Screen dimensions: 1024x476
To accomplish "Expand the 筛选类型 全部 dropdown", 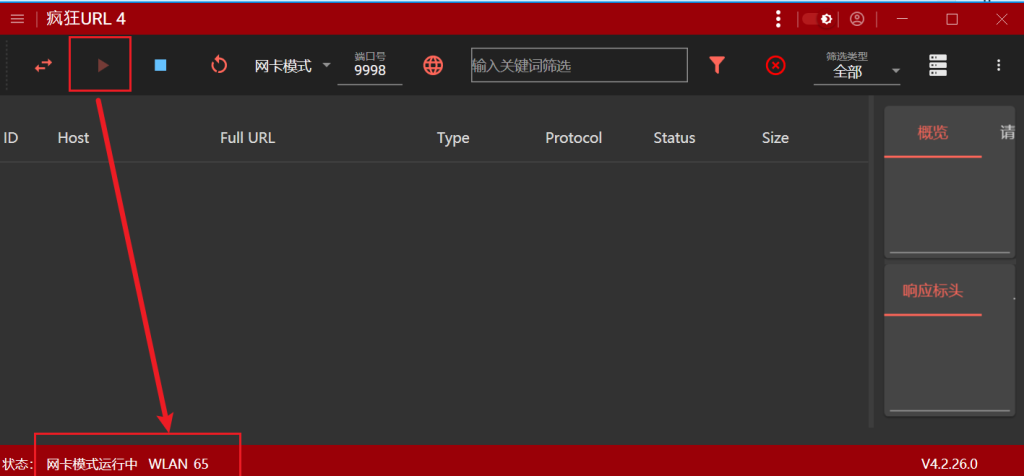I will coord(857,67).
